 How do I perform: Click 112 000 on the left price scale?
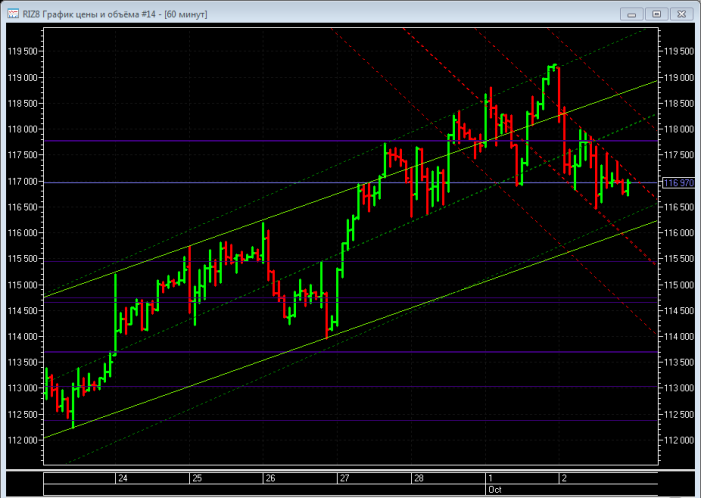click(x=23, y=440)
